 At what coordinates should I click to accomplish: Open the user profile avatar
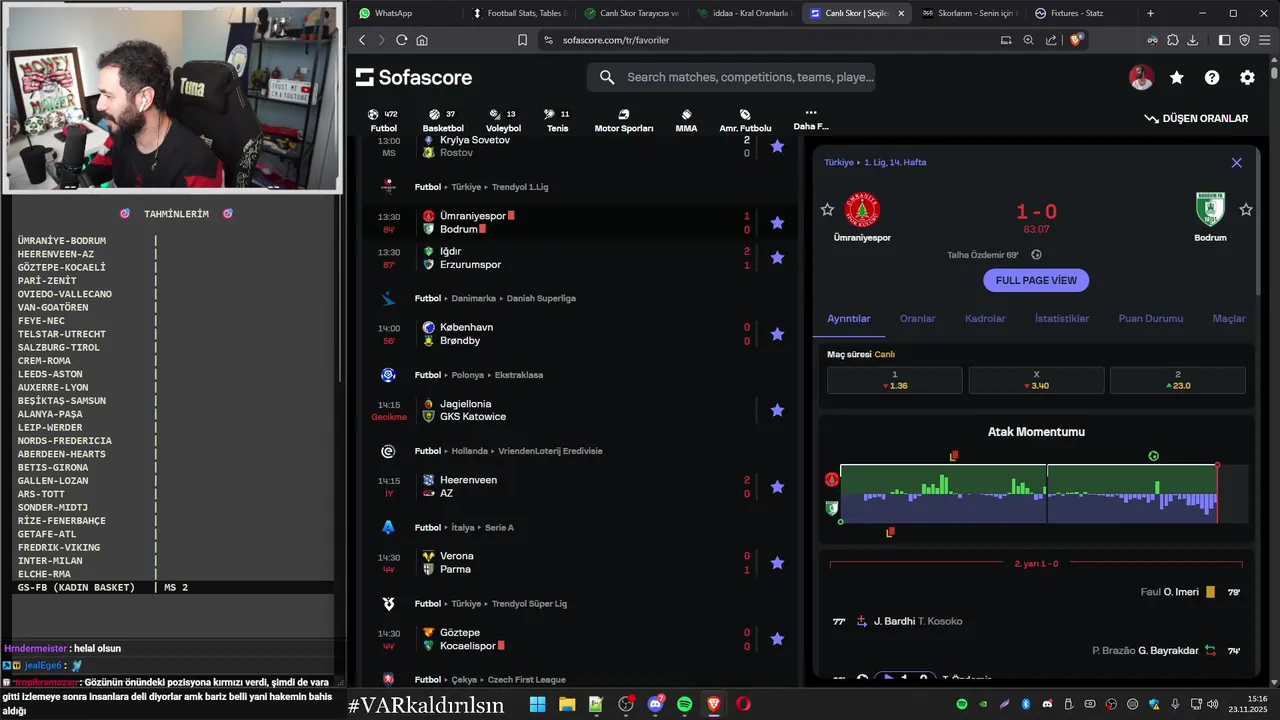[x=1142, y=77]
